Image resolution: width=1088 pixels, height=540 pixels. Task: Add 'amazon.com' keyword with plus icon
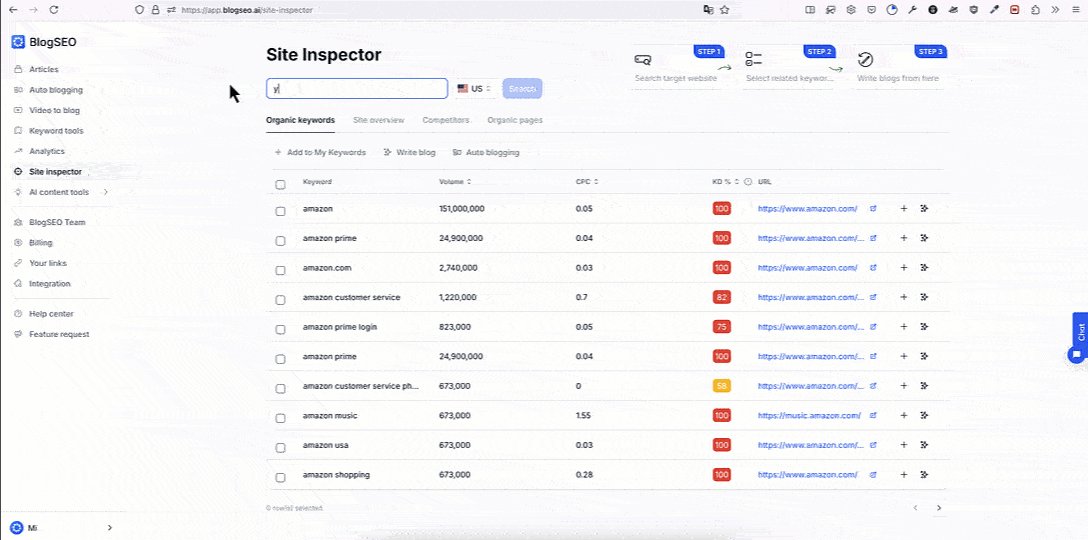click(903, 267)
